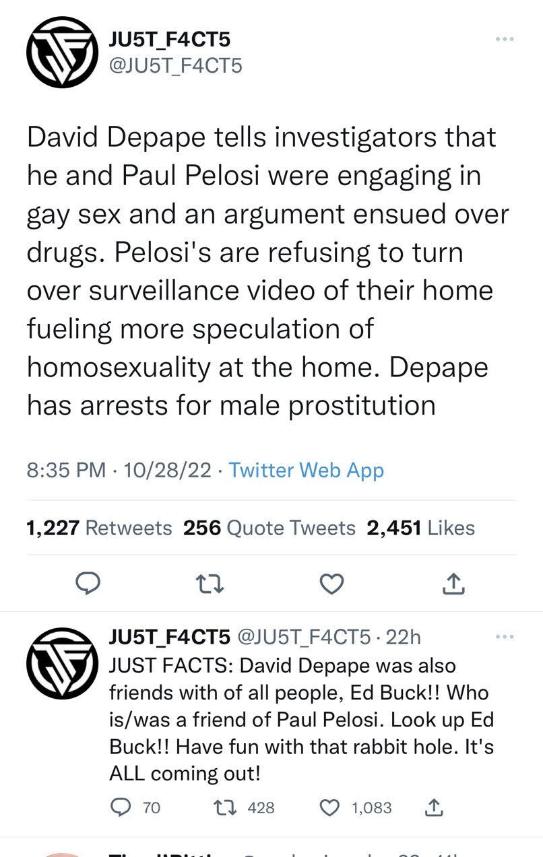View the 1,227 Retweets list

click(x=99, y=528)
